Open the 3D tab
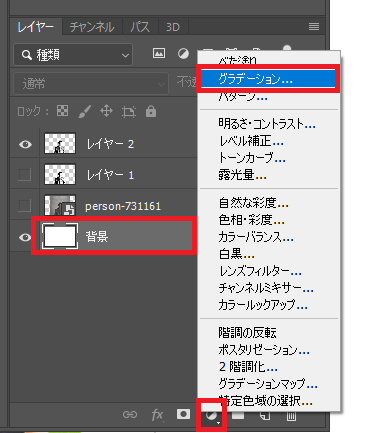369x433 pixels. 173,27
